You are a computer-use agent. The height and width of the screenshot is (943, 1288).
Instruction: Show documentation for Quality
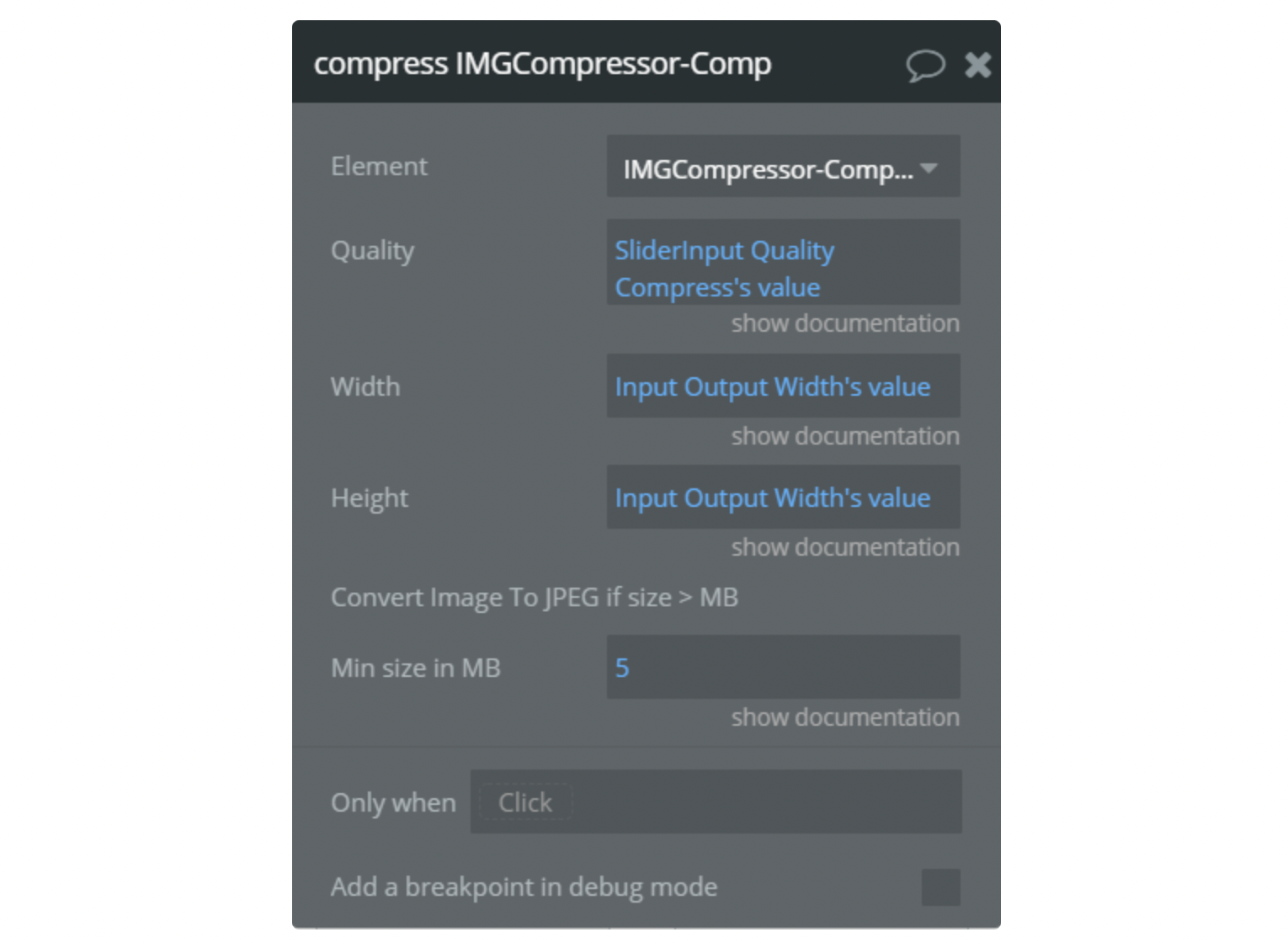pyautogui.click(x=844, y=323)
